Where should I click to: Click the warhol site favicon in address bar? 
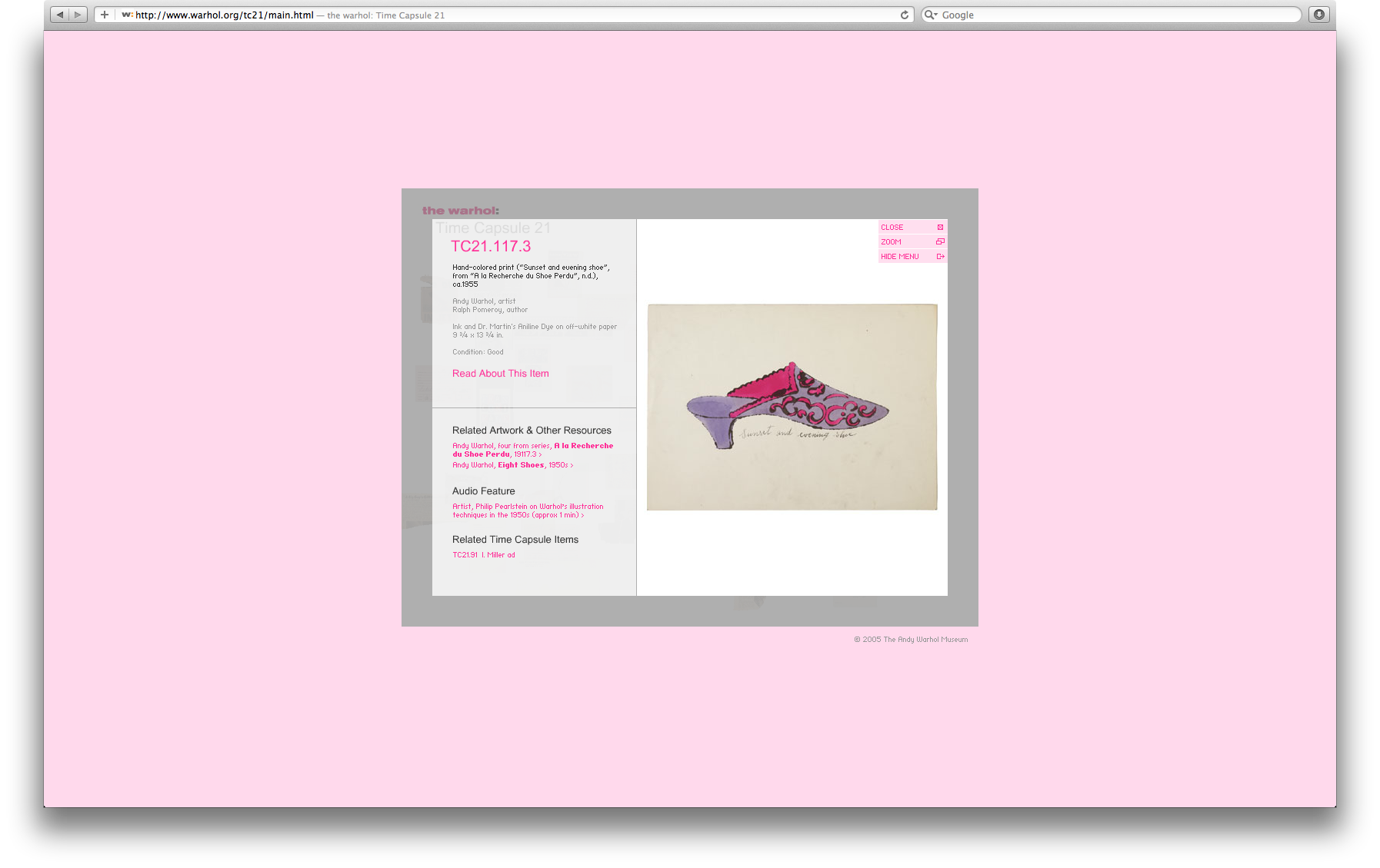click(x=127, y=15)
